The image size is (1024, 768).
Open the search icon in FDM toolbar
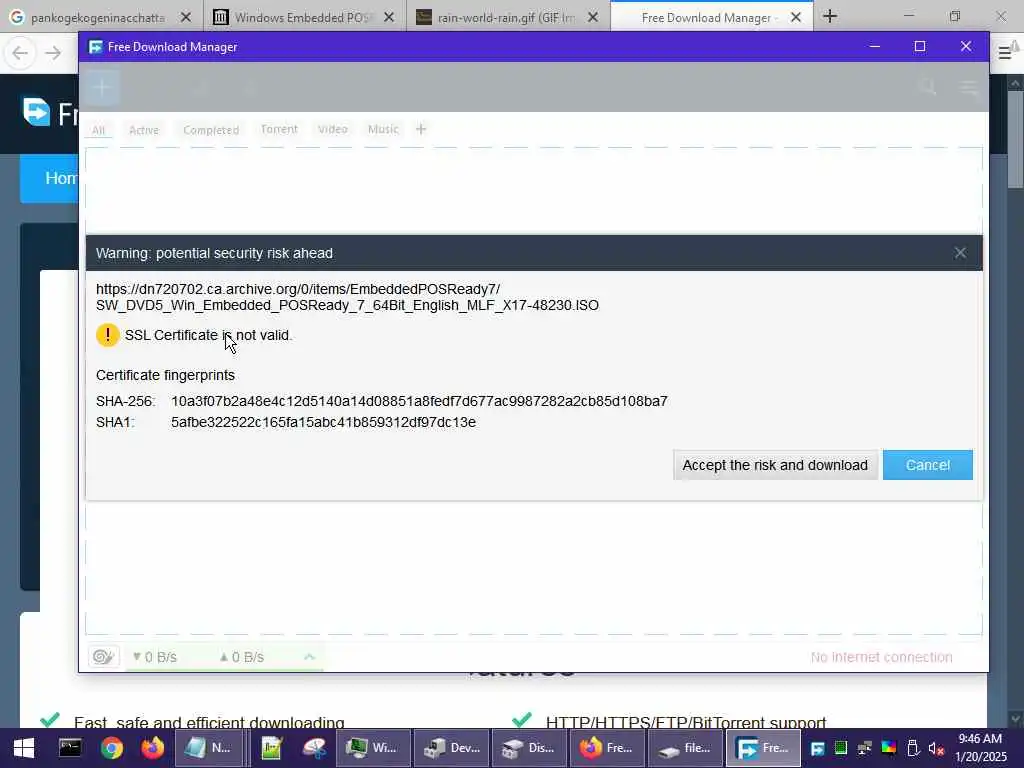(927, 87)
